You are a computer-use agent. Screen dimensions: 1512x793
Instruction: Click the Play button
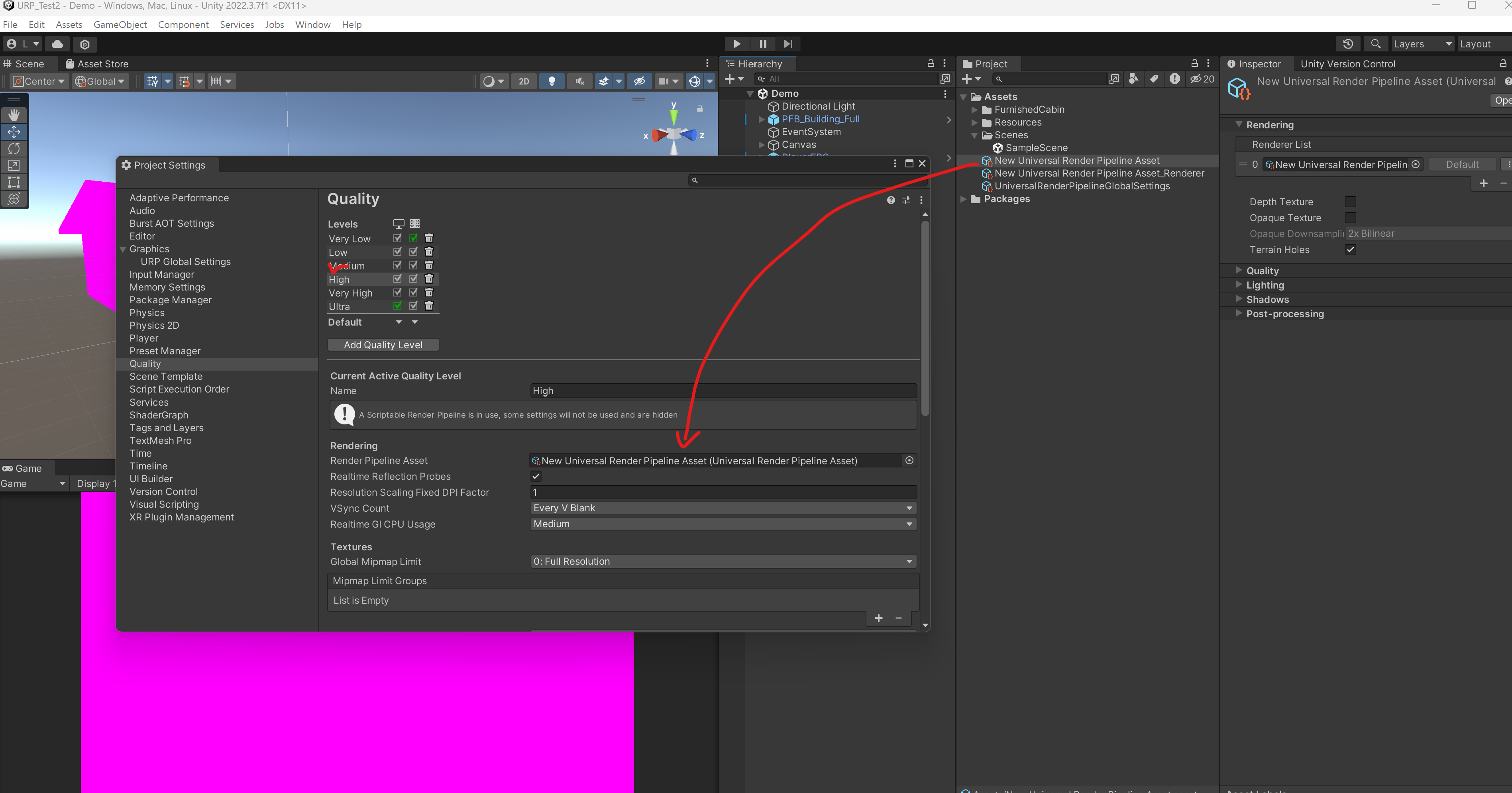coord(736,43)
